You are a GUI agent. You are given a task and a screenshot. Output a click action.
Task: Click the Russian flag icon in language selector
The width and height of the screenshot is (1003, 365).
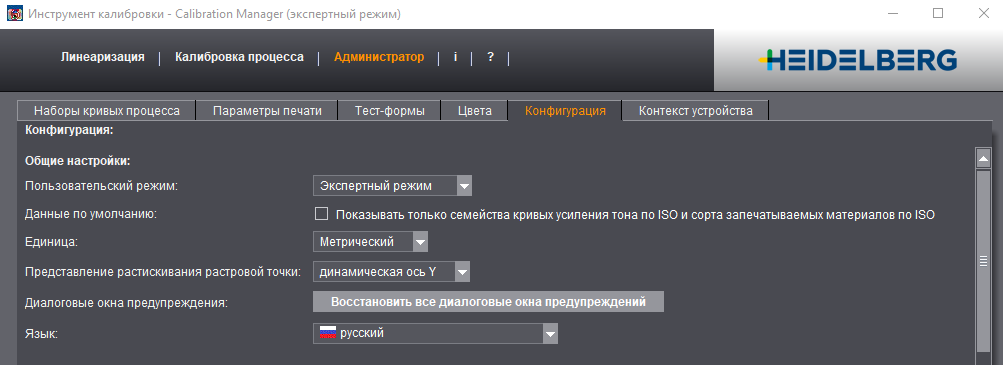tap(328, 333)
